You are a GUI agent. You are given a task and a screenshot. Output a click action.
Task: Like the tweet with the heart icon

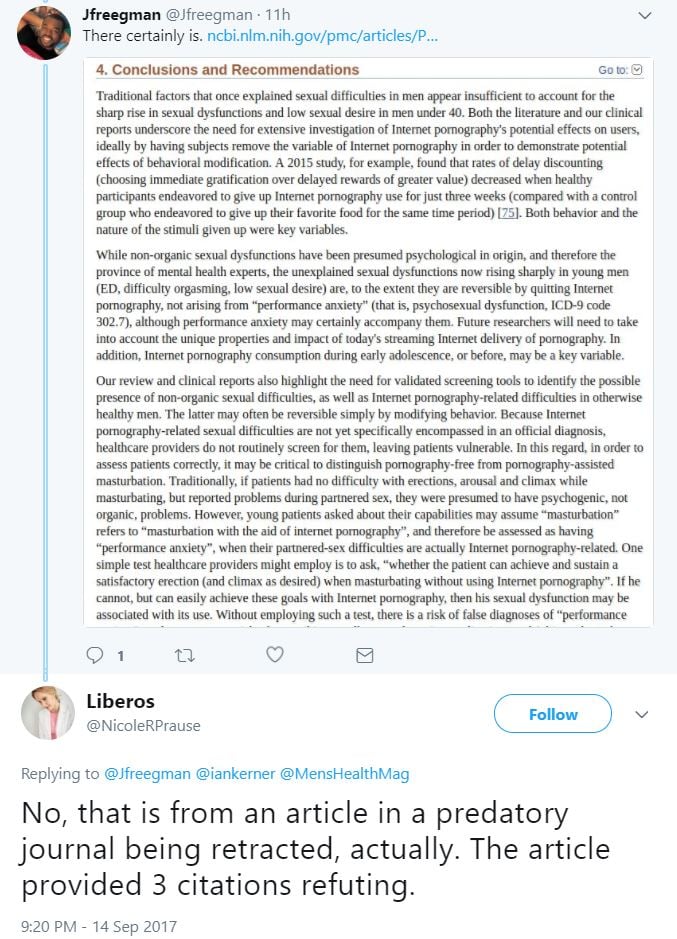click(275, 655)
